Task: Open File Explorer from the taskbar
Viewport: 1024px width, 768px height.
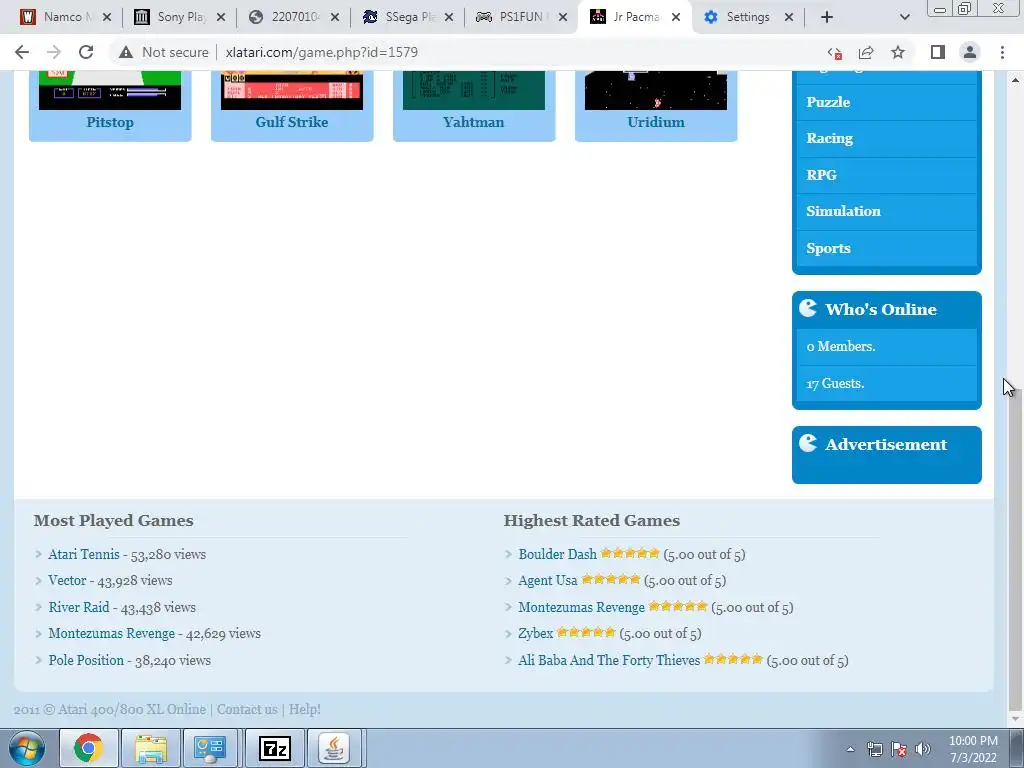Action: click(x=151, y=748)
